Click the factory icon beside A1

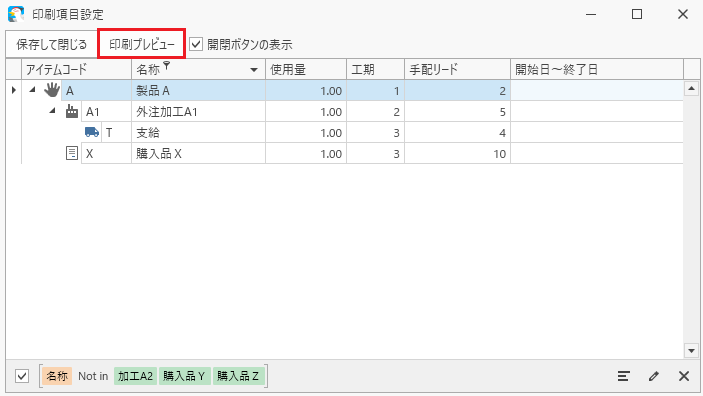72,111
